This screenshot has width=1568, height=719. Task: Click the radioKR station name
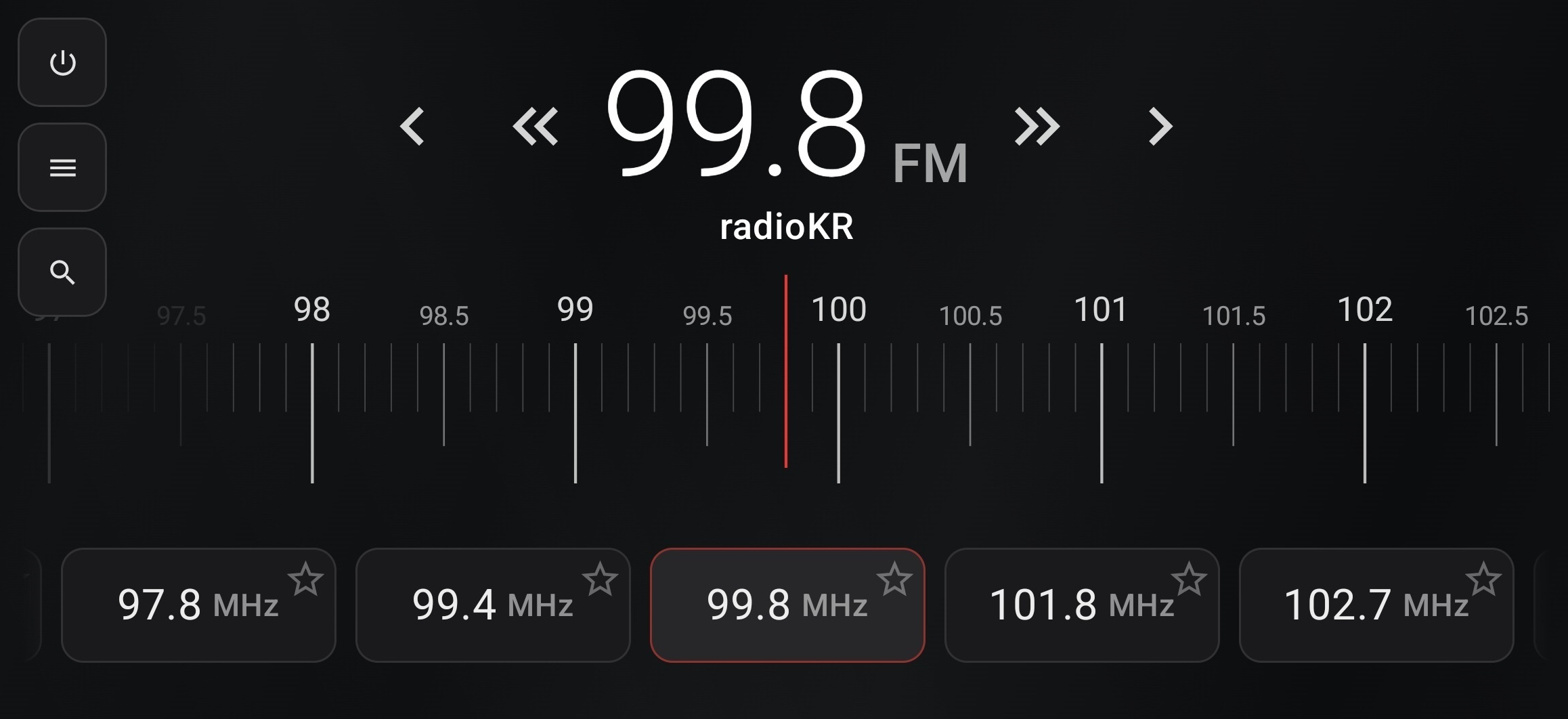point(786,227)
